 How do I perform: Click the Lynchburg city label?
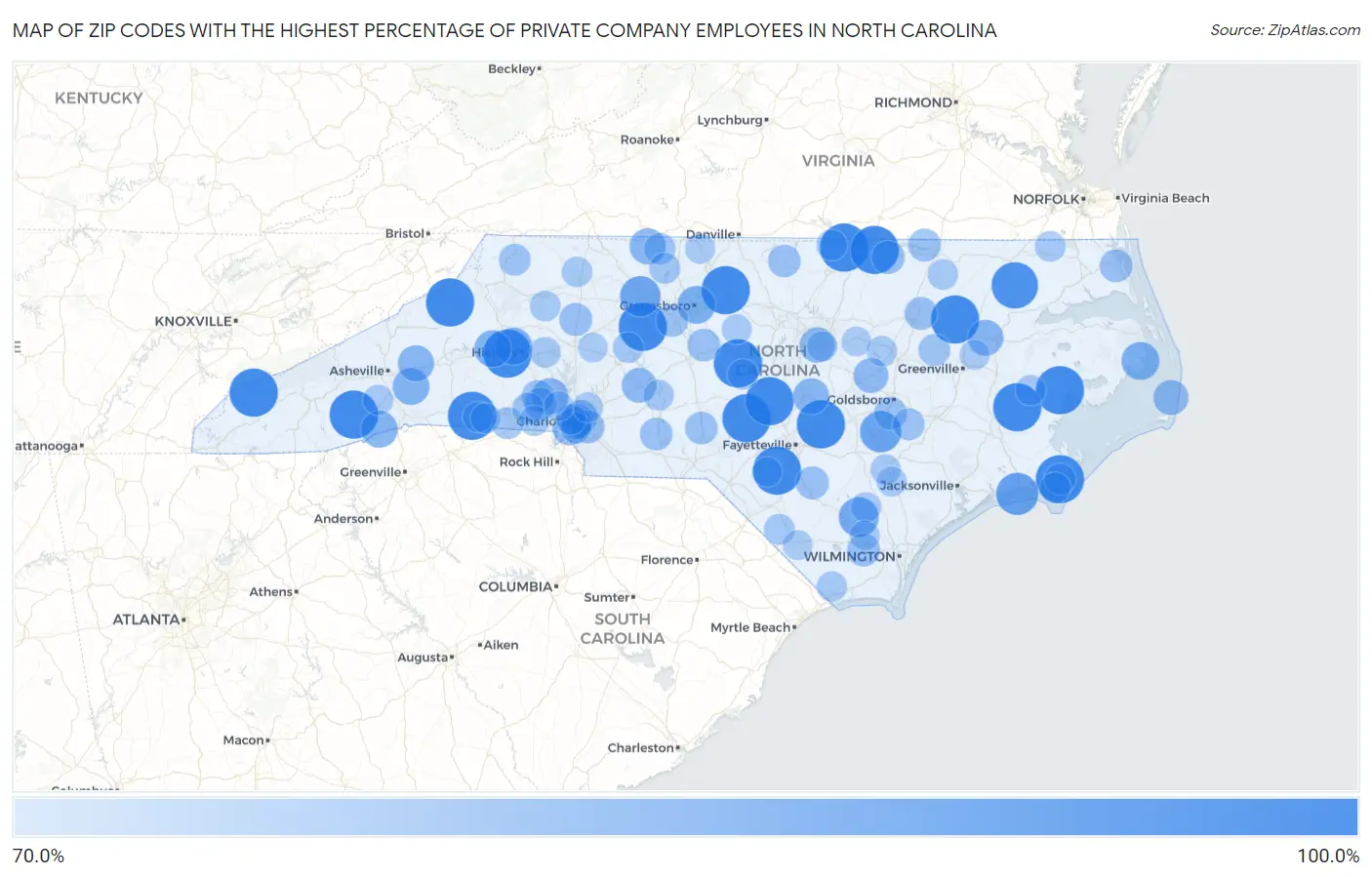tap(733, 120)
